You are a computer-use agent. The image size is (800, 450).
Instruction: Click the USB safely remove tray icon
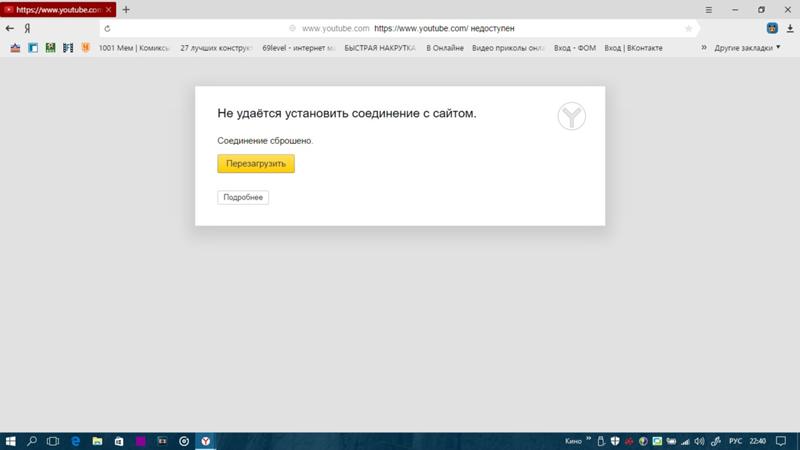point(601,441)
